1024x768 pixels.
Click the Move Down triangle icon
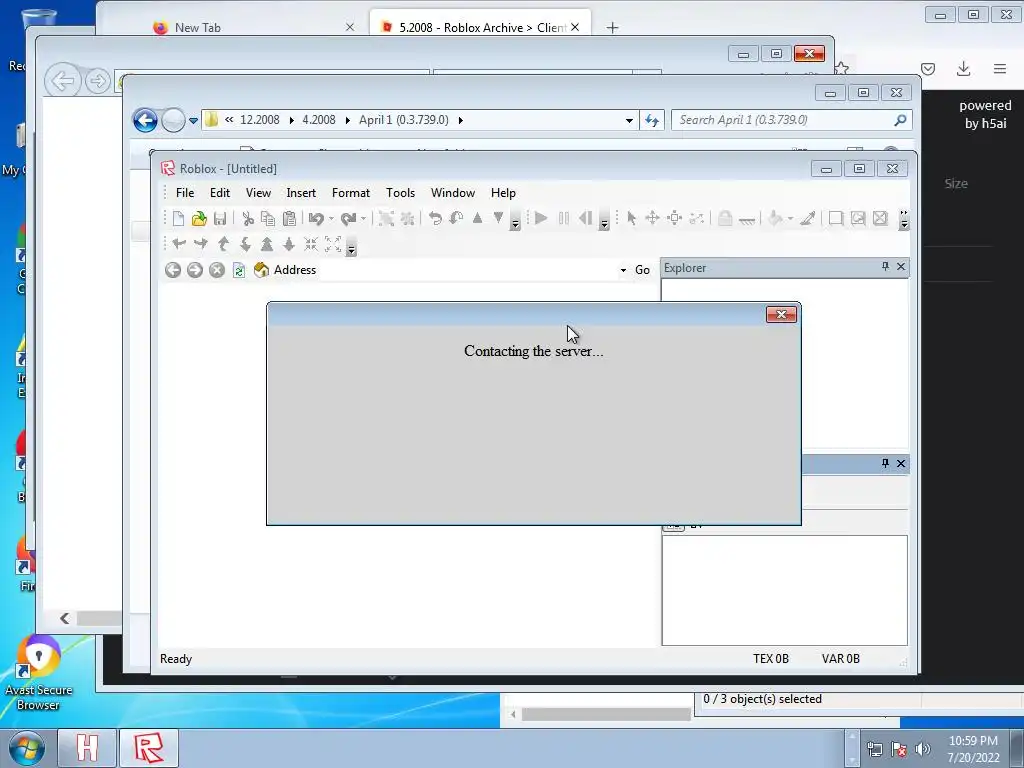point(498,218)
